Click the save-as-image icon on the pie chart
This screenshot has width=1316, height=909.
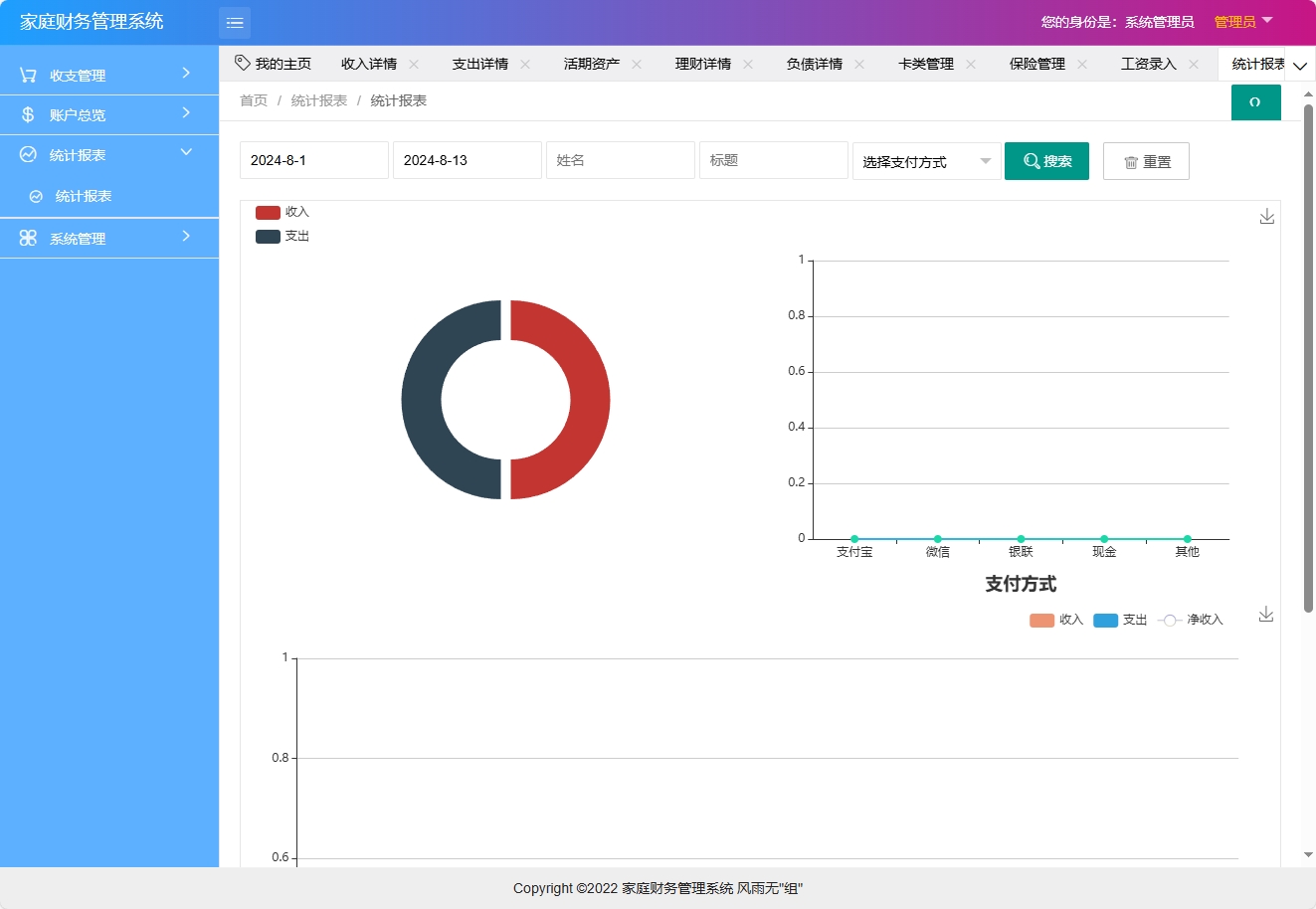pyautogui.click(x=1266, y=215)
